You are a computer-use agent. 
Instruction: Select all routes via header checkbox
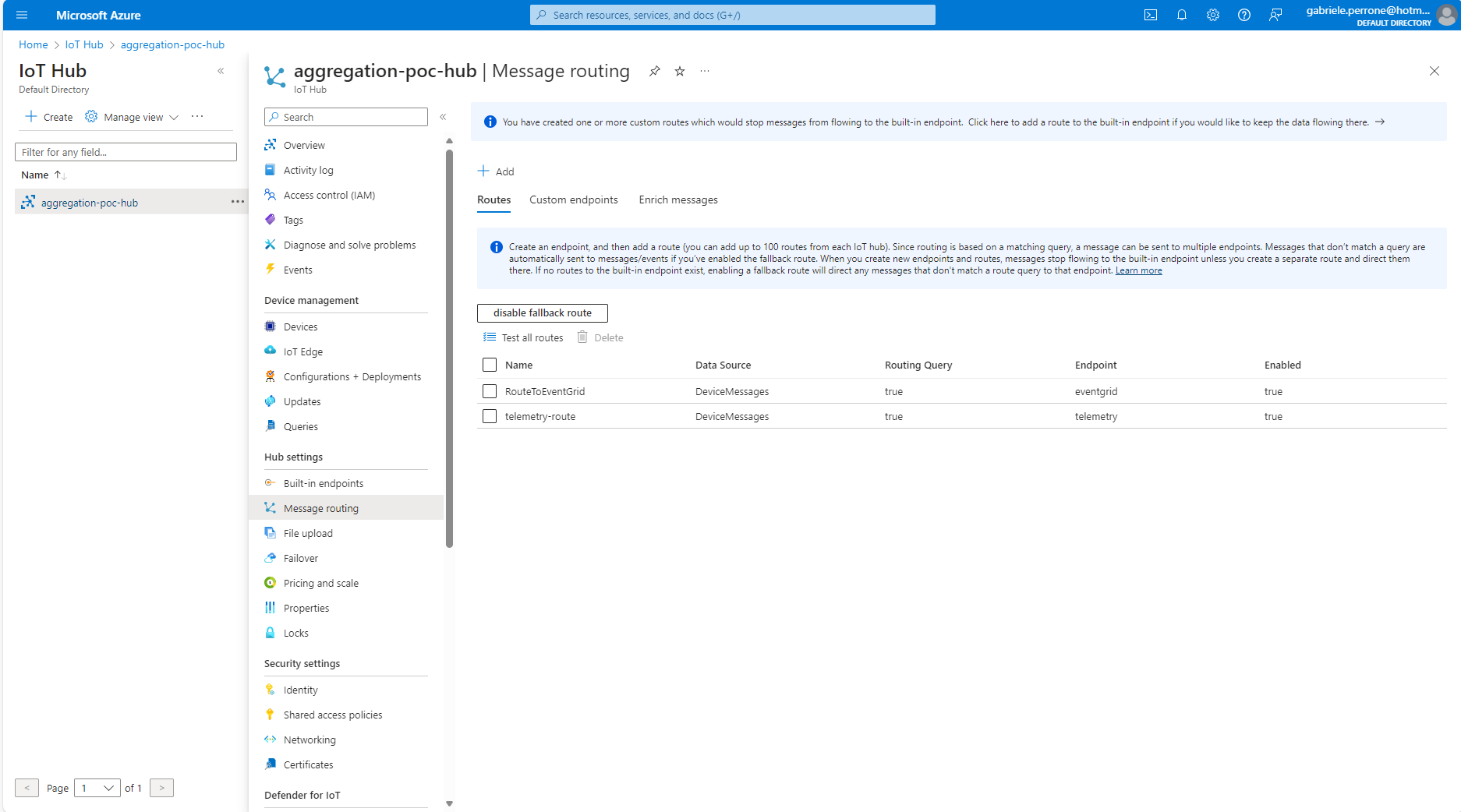pyautogui.click(x=489, y=365)
